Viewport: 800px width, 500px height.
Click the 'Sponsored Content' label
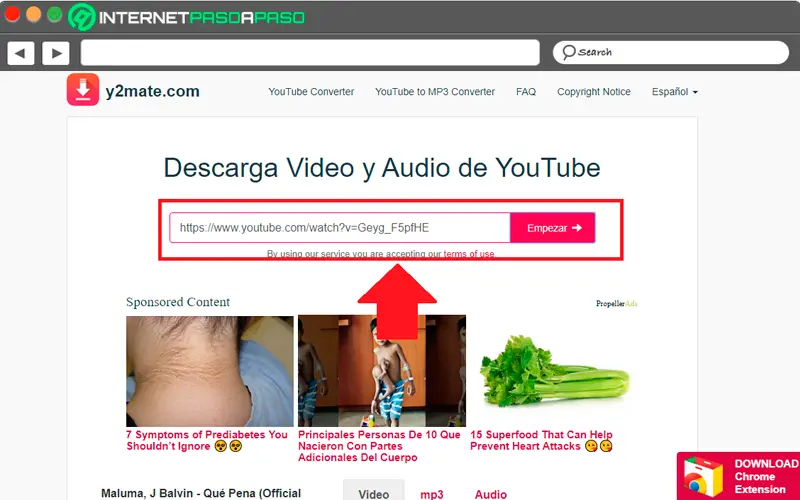[x=178, y=302]
